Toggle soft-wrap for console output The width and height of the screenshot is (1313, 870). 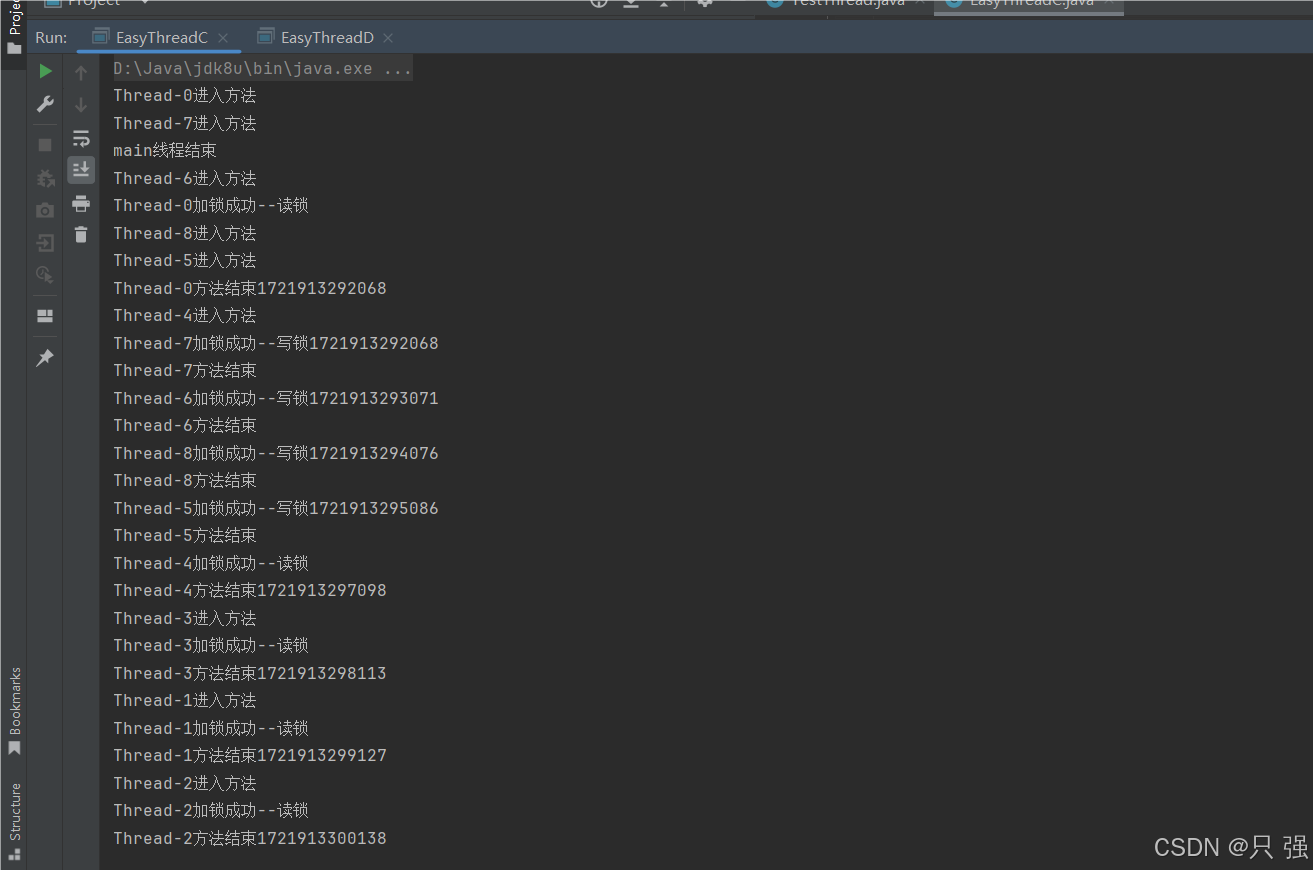click(81, 138)
